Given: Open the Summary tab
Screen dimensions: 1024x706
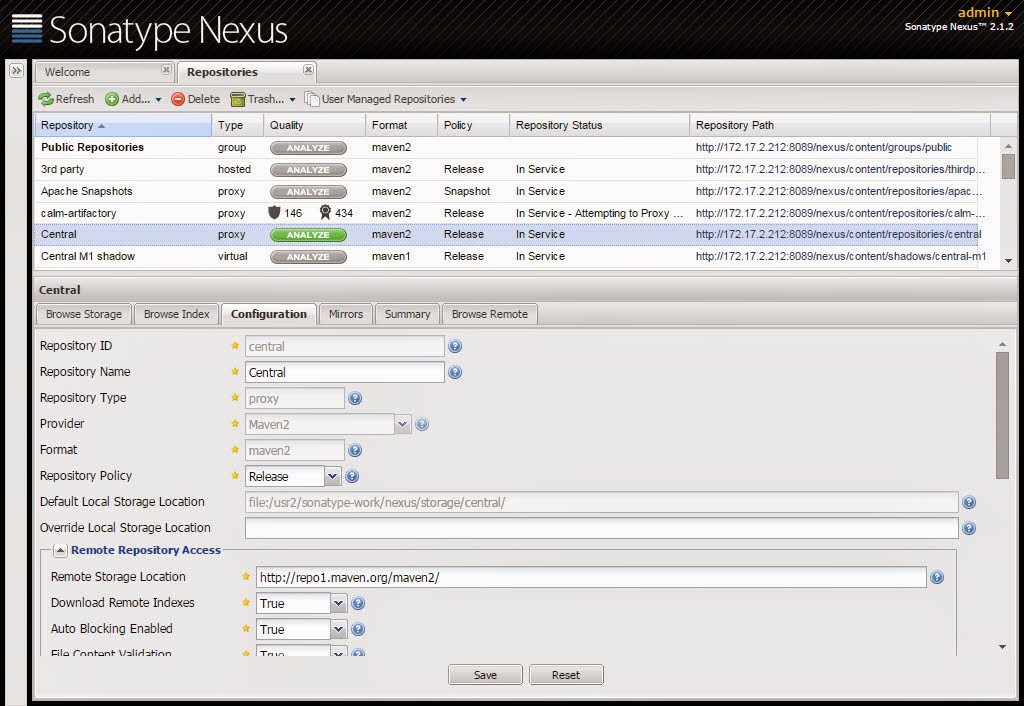Looking at the screenshot, I should [x=407, y=314].
